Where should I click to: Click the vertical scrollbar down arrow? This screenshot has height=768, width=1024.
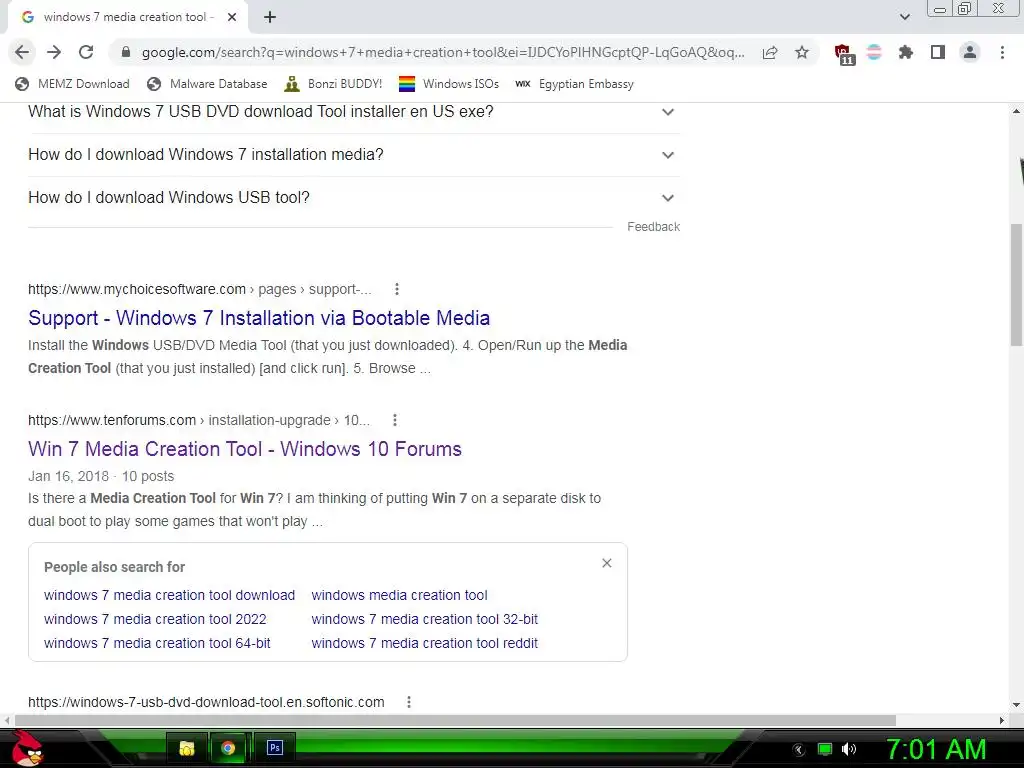tap(1016, 705)
